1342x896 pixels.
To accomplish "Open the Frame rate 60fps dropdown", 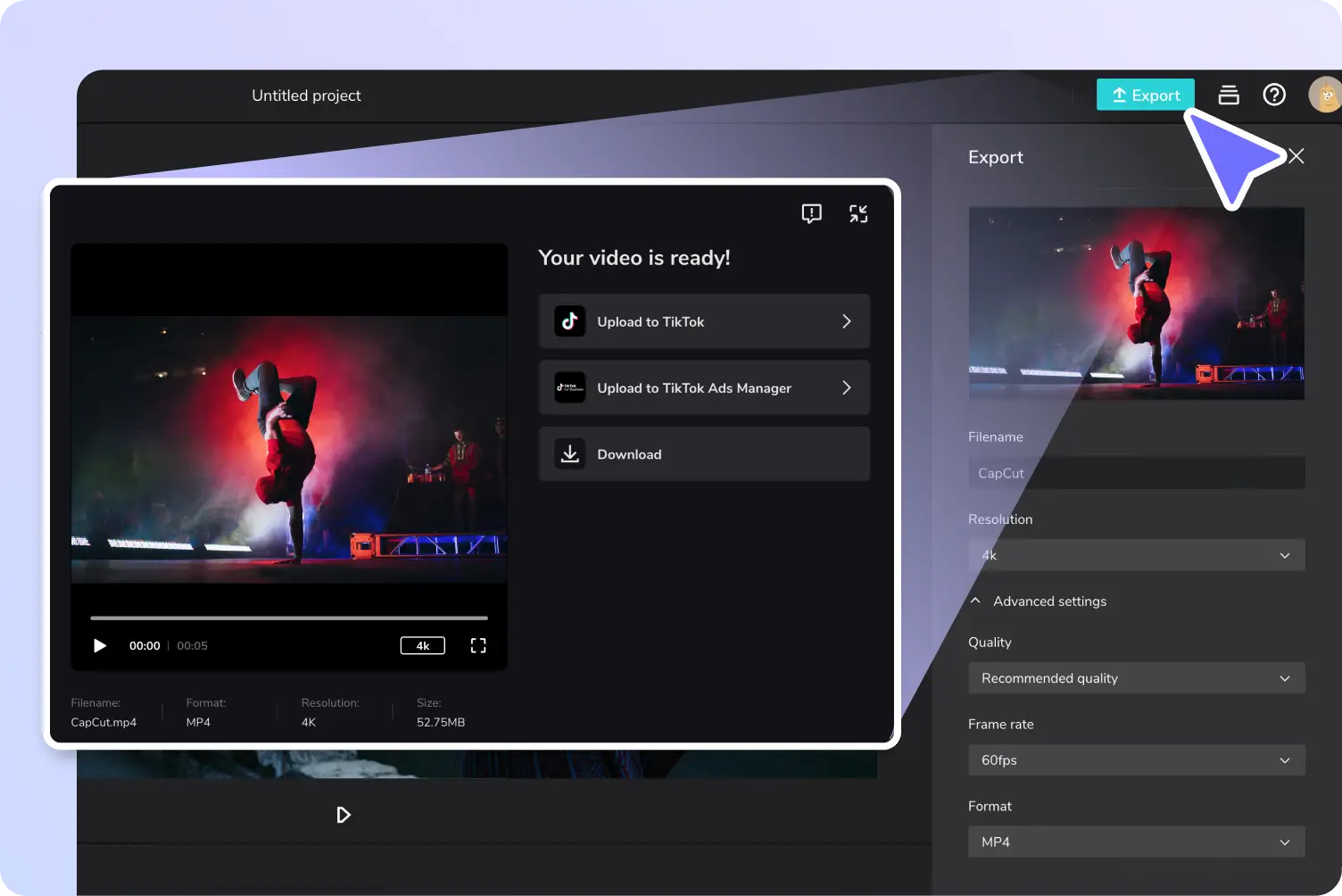I will 1136,760.
